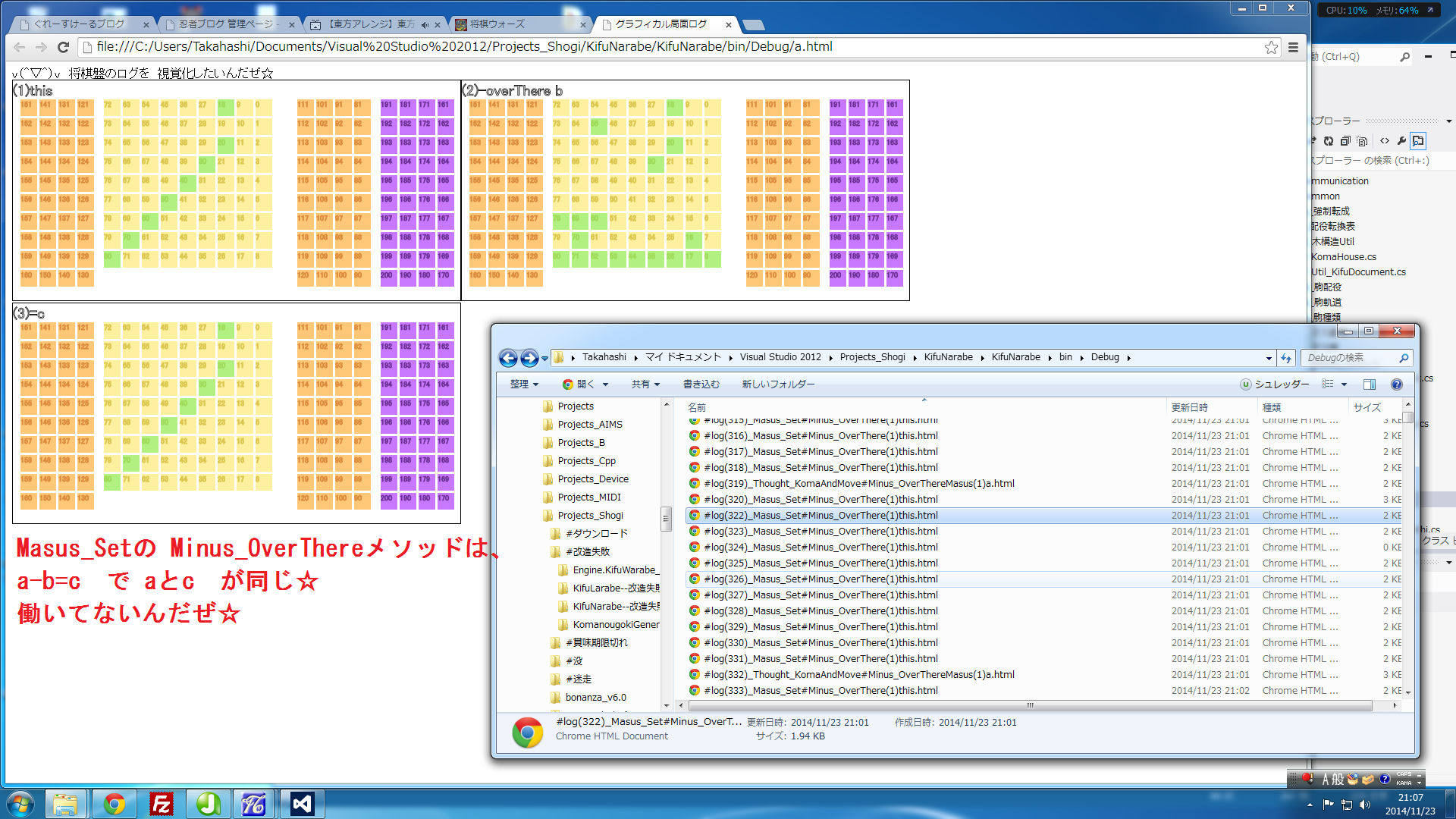Click Explorer's back navigation arrow
The image size is (1456, 819).
coord(508,358)
